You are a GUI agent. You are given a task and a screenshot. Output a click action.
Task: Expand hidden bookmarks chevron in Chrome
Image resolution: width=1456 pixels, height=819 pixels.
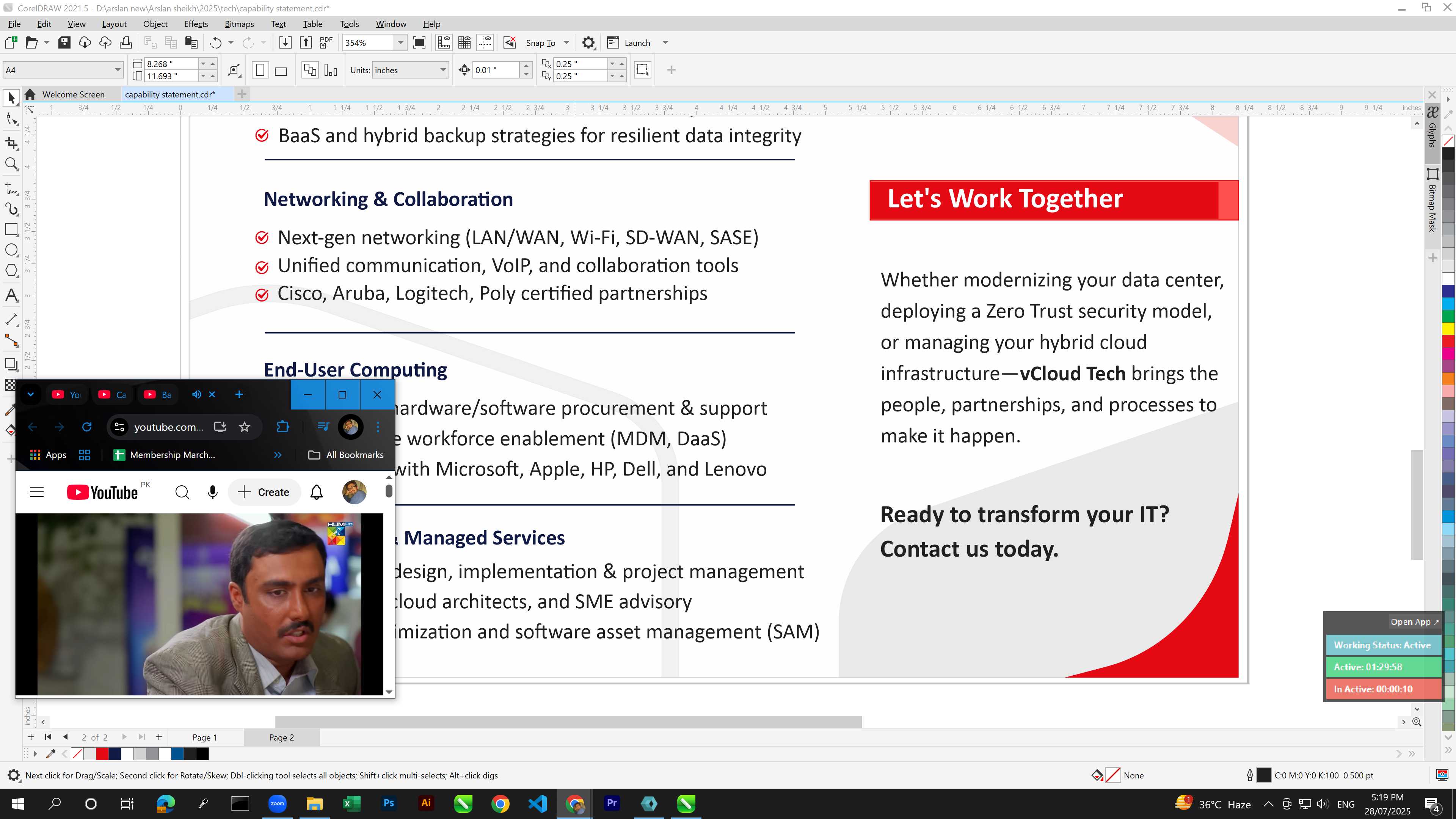pyautogui.click(x=278, y=455)
